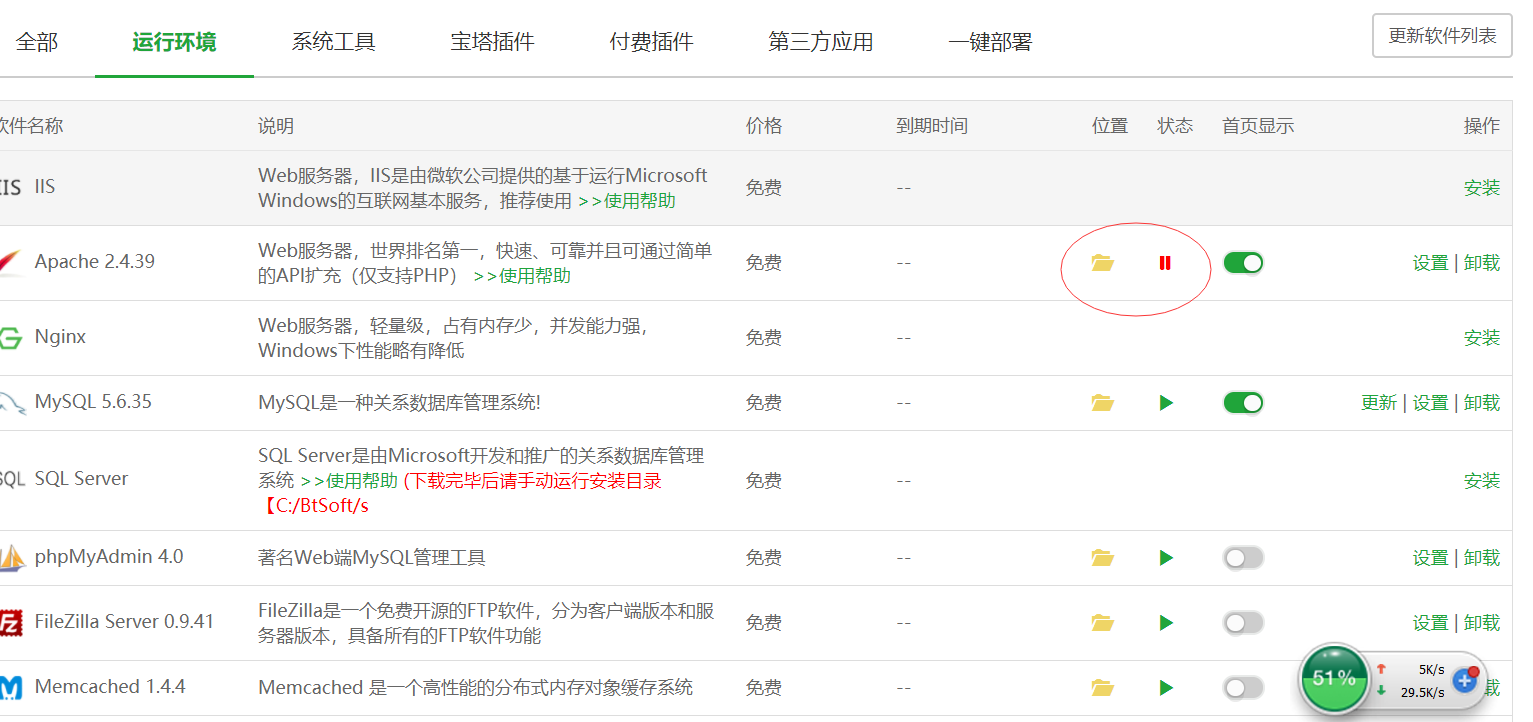Open MySQL 5.6.35 folder location icon
The image size is (1533, 722).
[1102, 403]
